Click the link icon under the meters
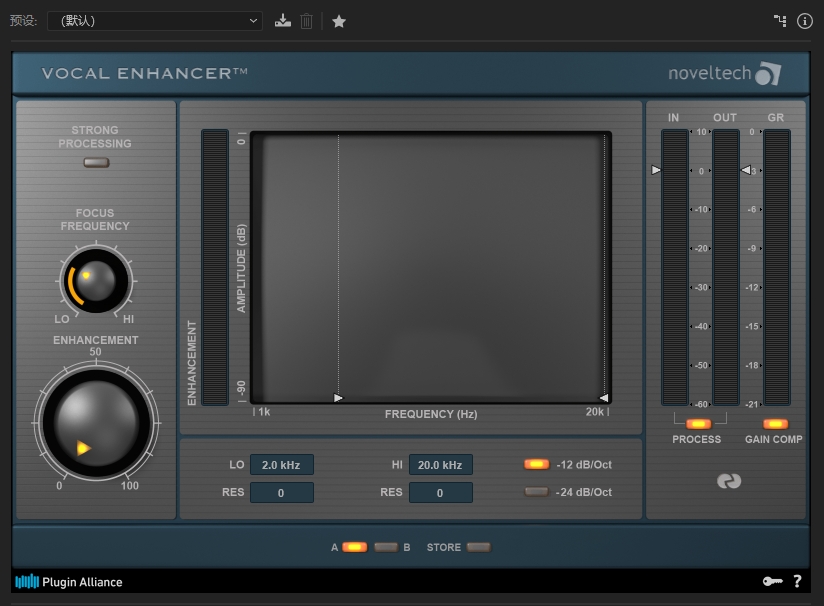The width and height of the screenshot is (824, 606). pyautogui.click(x=729, y=480)
